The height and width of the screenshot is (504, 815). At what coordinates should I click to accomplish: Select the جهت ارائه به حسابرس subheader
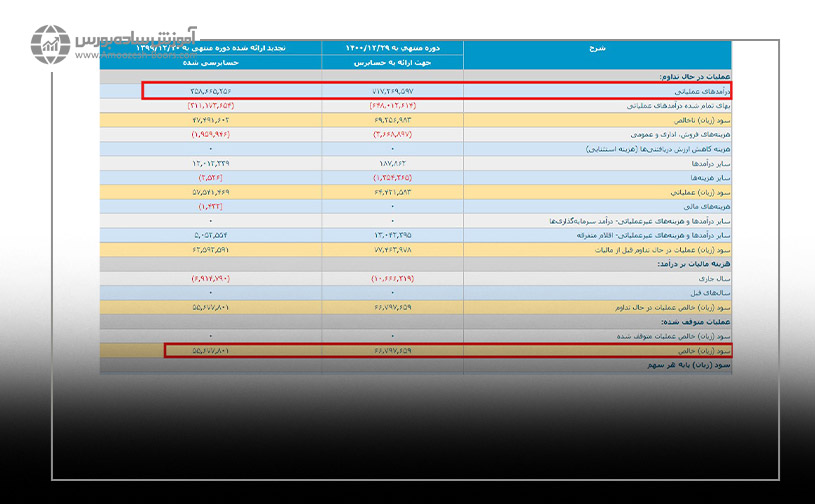point(393,61)
